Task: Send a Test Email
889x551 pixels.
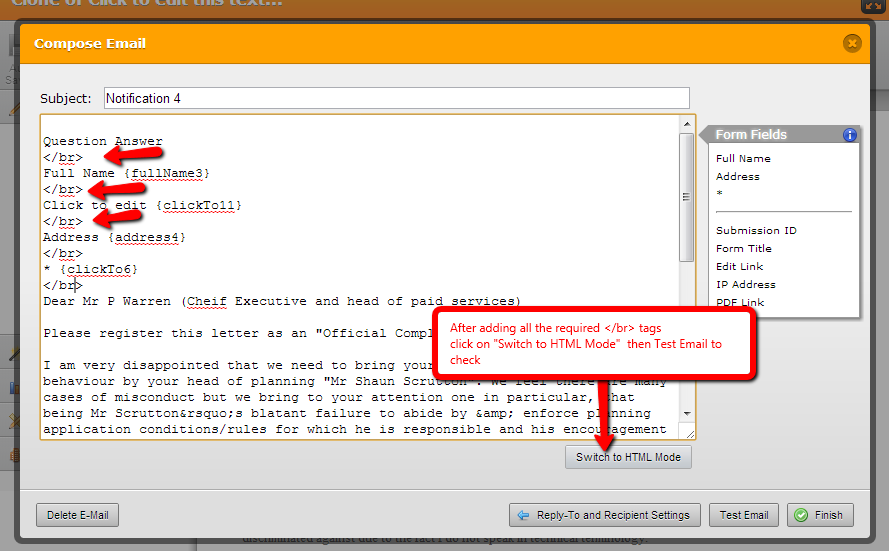Action: pos(744,515)
